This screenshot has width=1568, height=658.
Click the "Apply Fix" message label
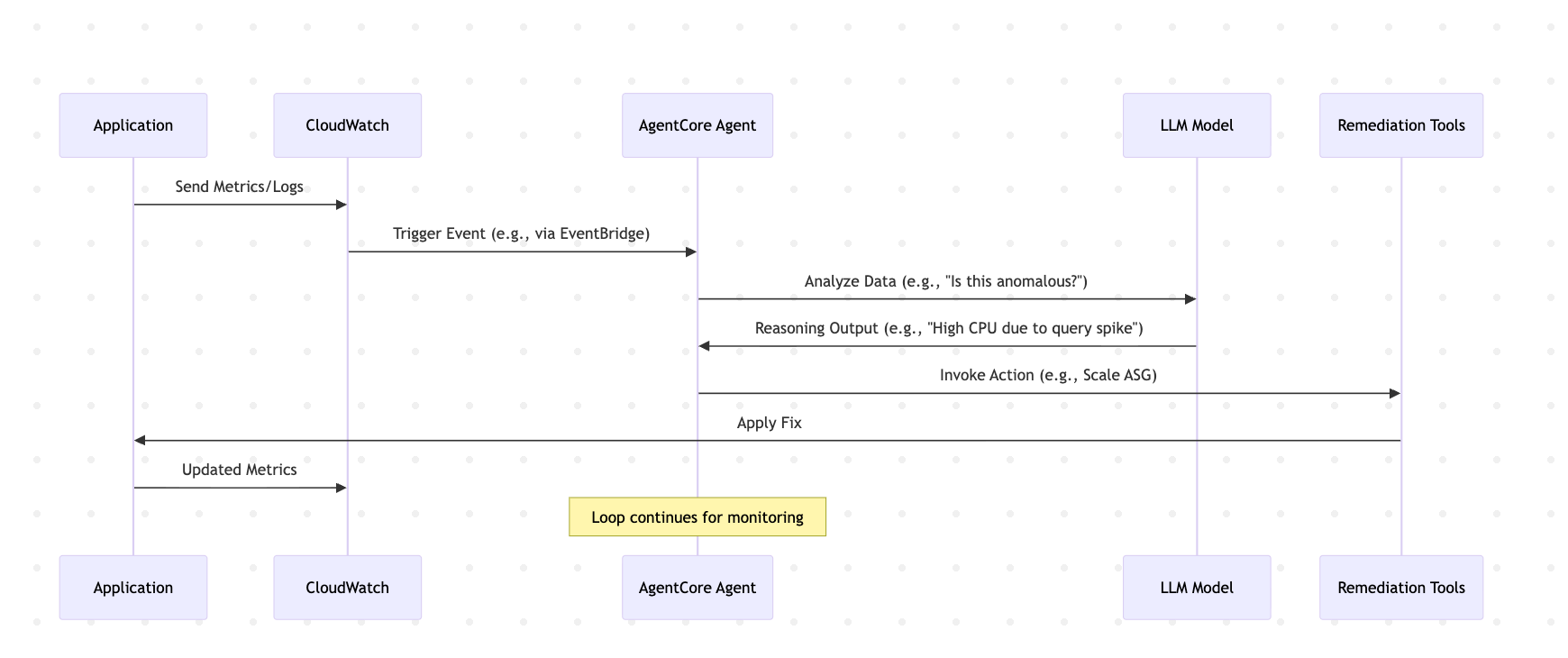770,423
